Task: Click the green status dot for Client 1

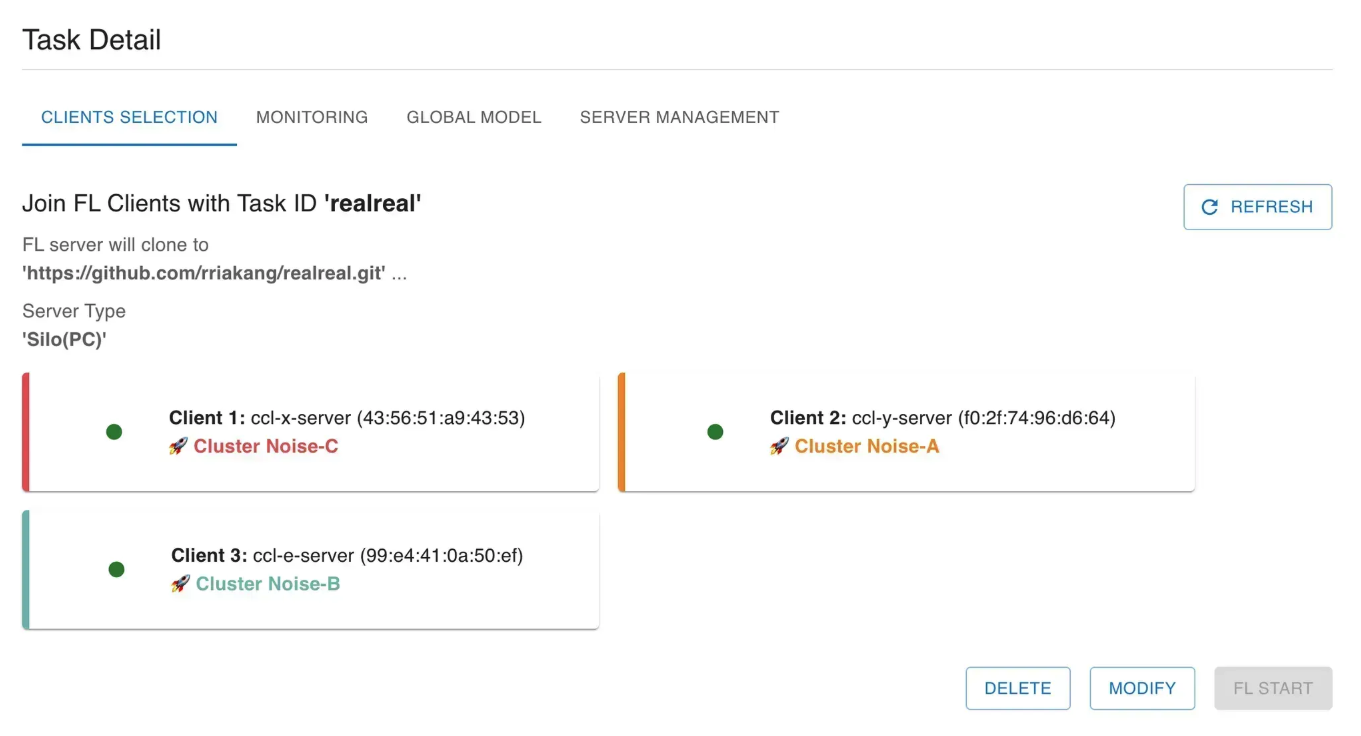Action: (114, 432)
